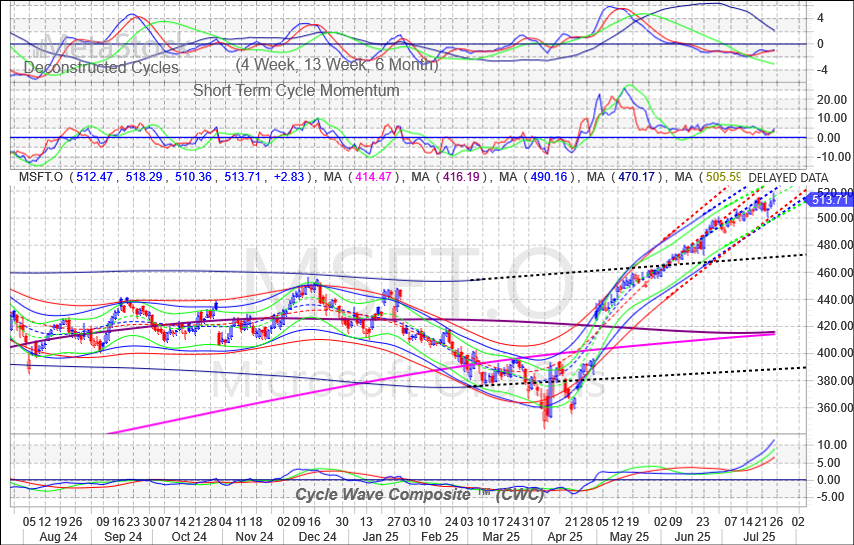Screen dimensions: 854x545
Task: Click the May 25 month label
Action: pyautogui.click(x=630, y=536)
